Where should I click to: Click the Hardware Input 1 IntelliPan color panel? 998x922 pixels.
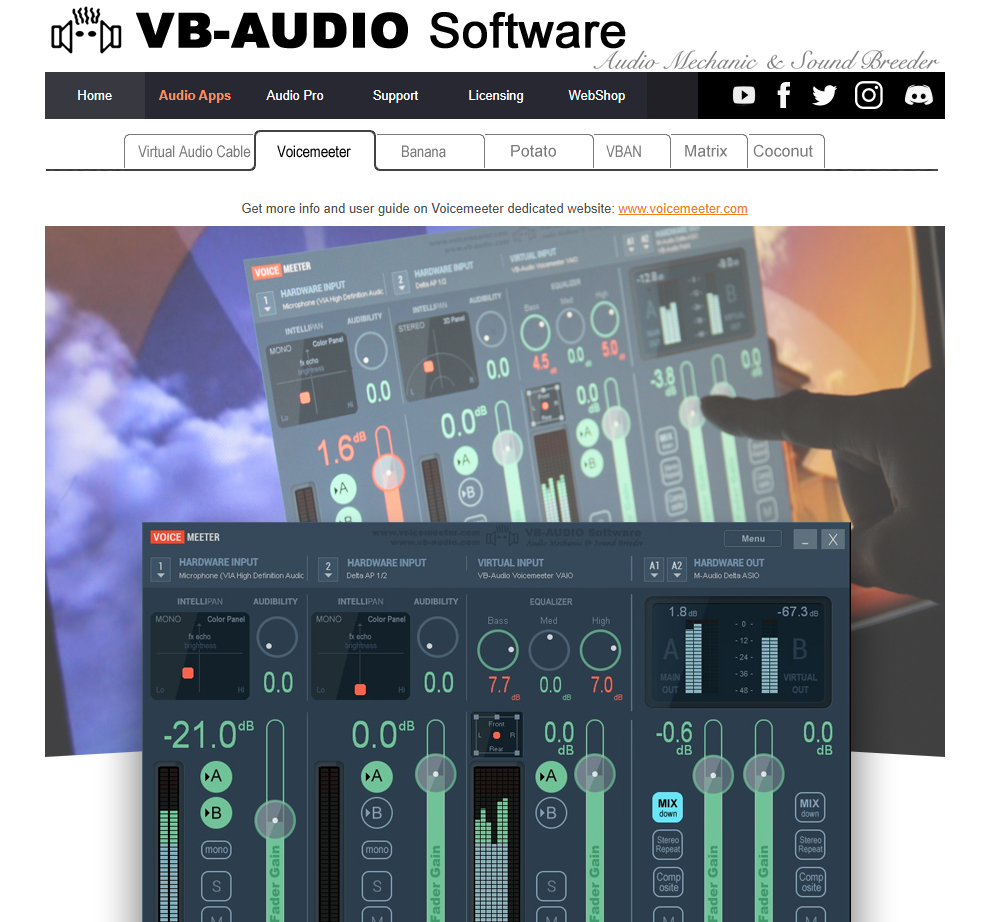(199, 656)
